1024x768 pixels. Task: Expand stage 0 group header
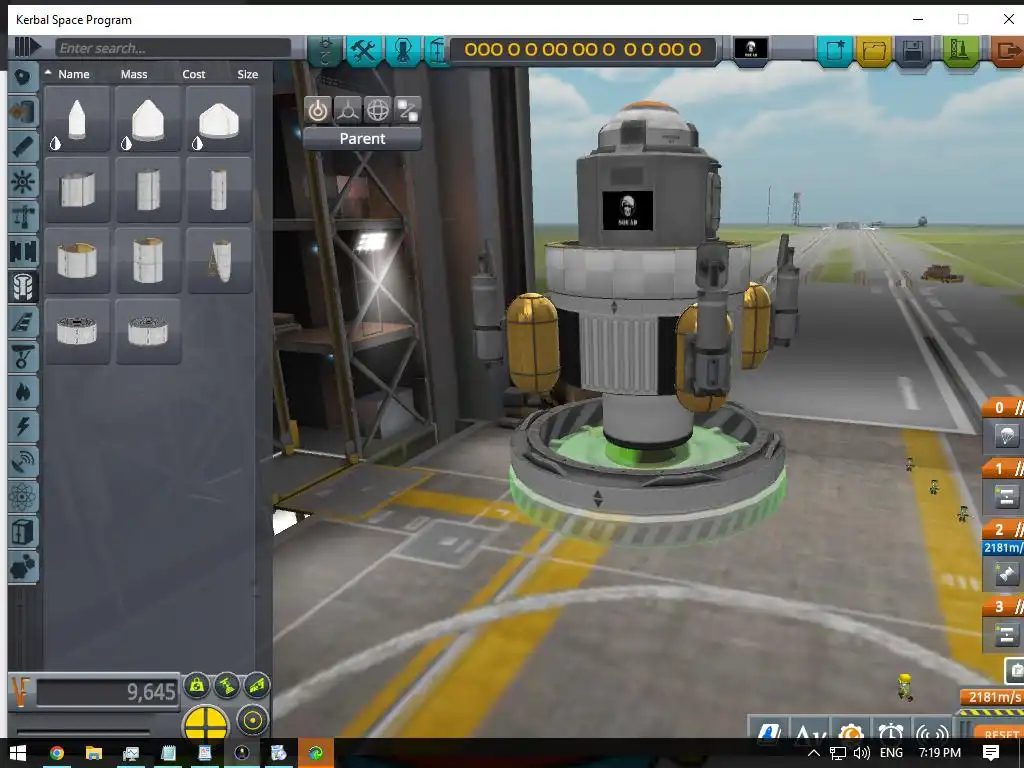coord(1004,408)
